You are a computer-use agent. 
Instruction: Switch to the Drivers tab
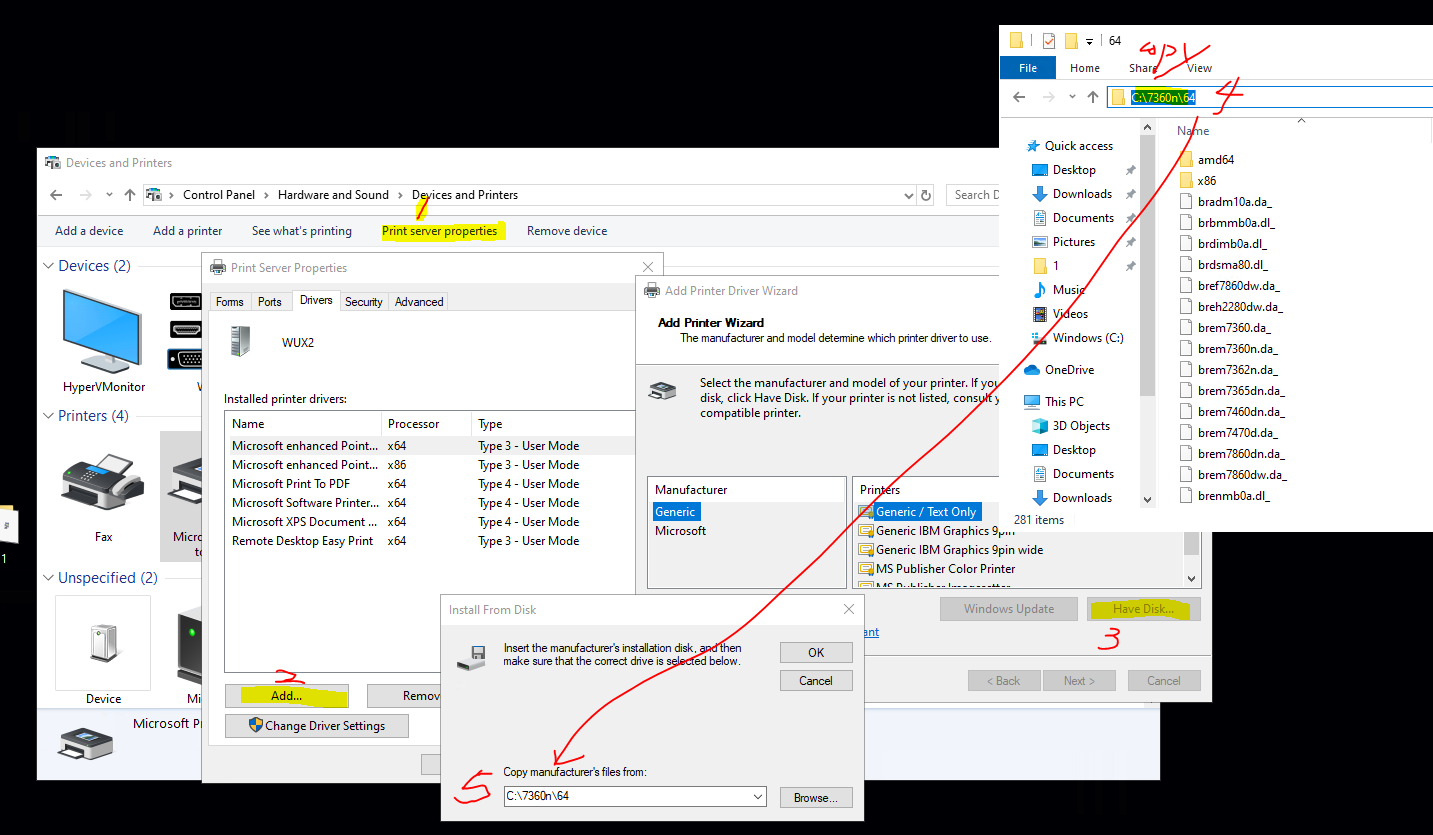[316, 300]
